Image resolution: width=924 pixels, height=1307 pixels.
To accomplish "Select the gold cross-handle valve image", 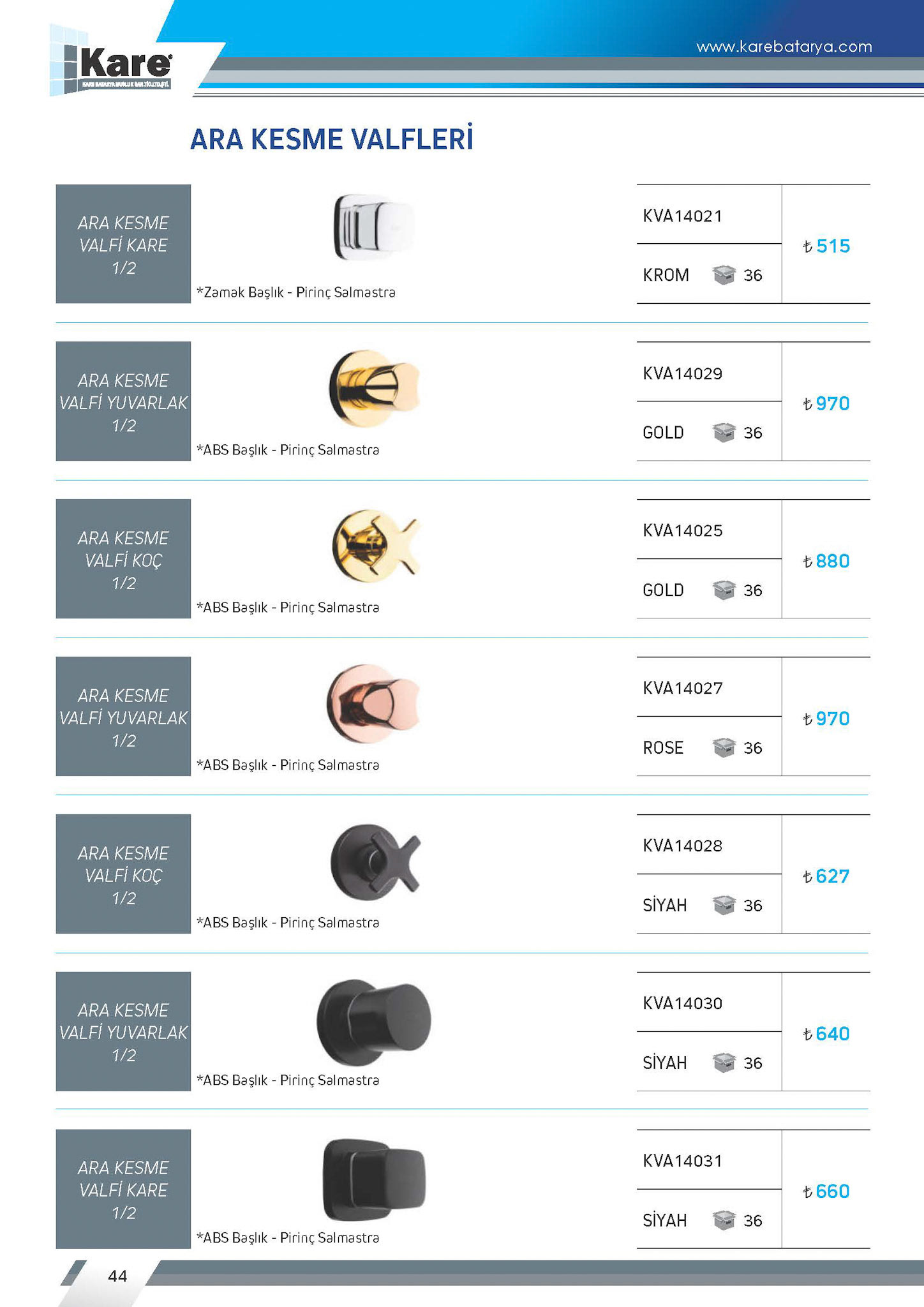I will click(x=375, y=545).
